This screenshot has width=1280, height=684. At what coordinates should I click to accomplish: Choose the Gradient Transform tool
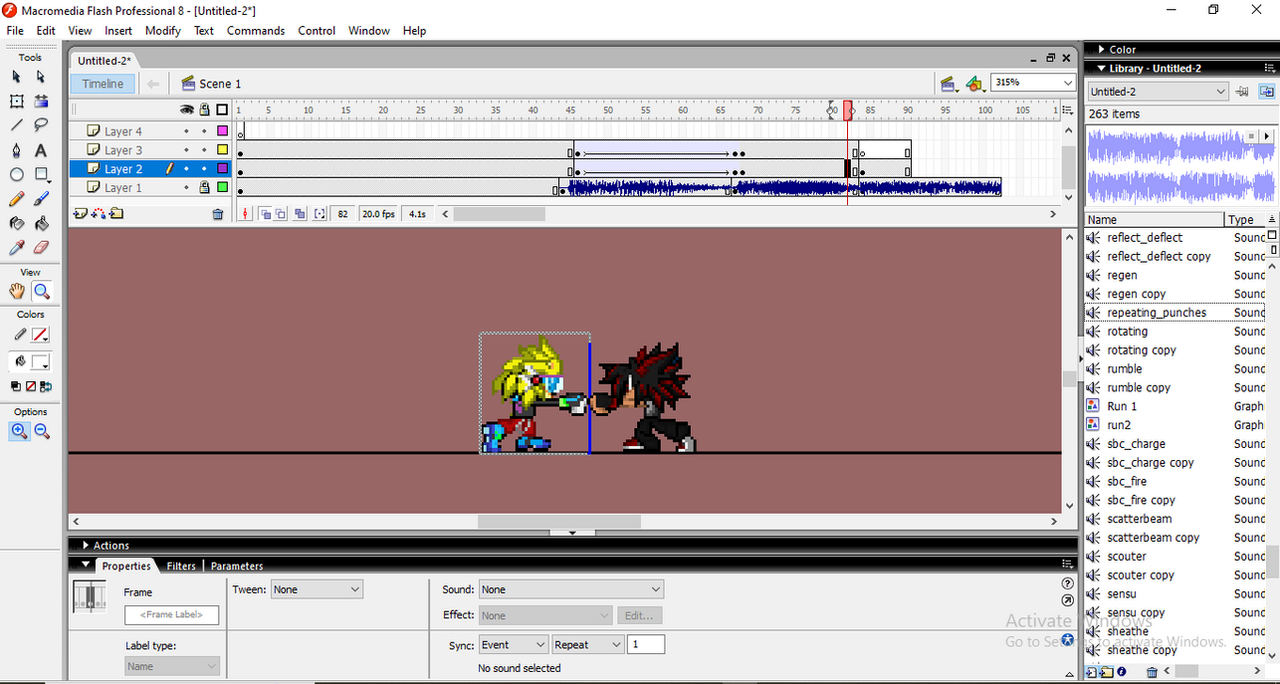coord(41,101)
